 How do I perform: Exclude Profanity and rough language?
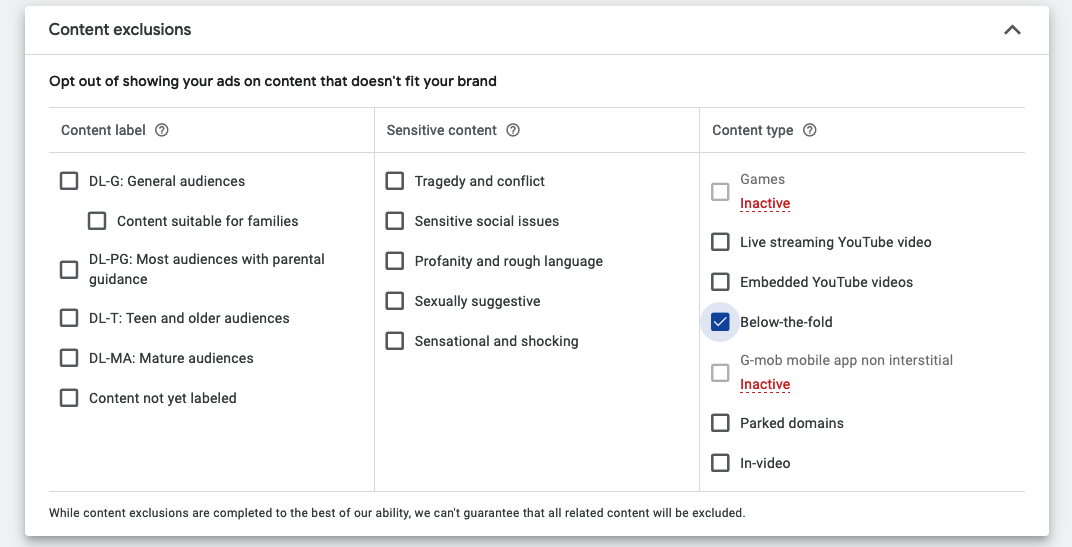(x=394, y=261)
